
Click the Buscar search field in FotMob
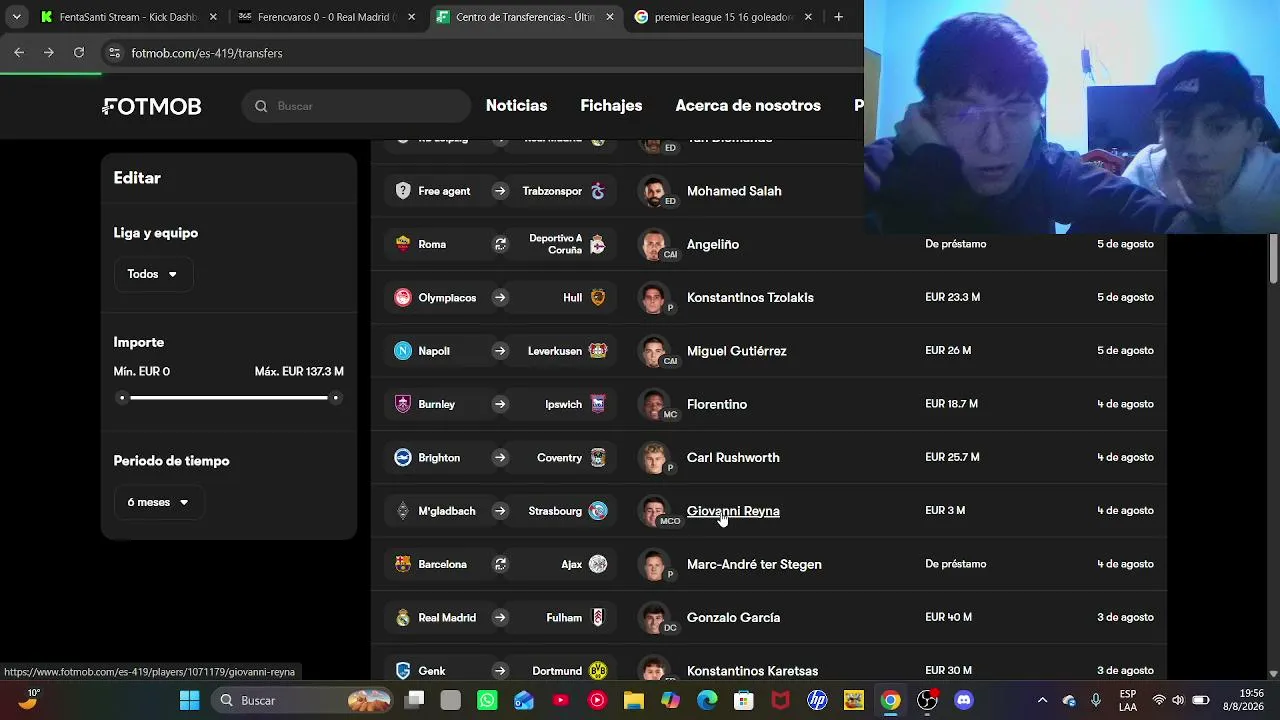click(356, 106)
